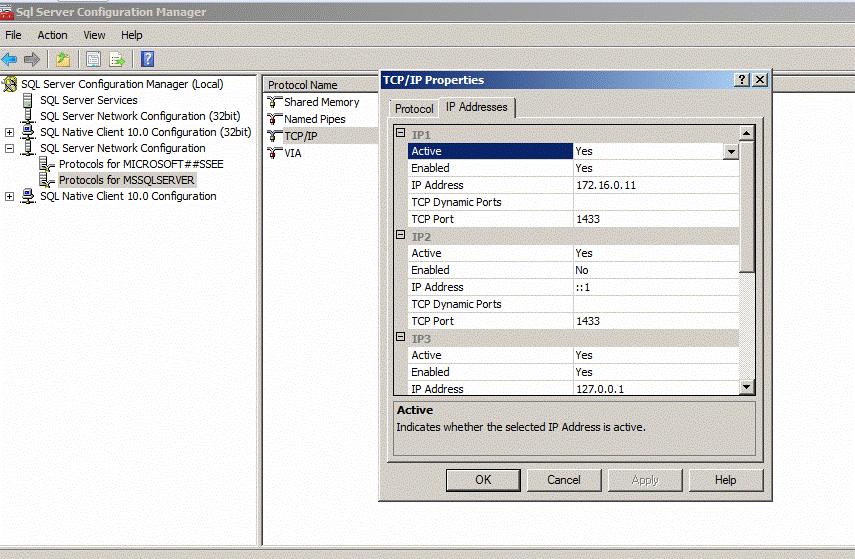
Task: Open the View menu
Action: 94,35
